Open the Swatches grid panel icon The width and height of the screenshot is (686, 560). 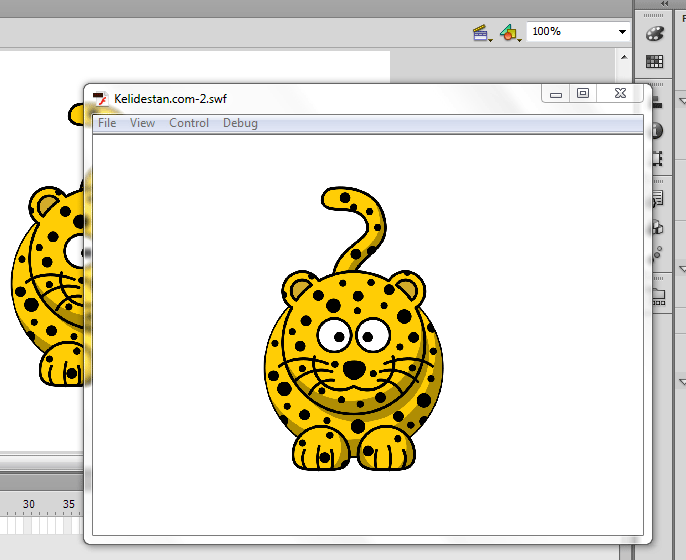pyautogui.click(x=654, y=61)
